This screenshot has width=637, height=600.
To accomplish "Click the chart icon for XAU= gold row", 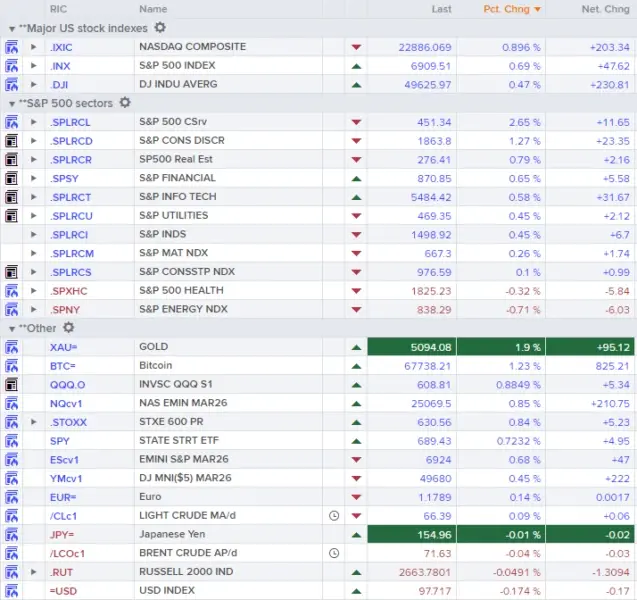I will (x=11, y=347).
